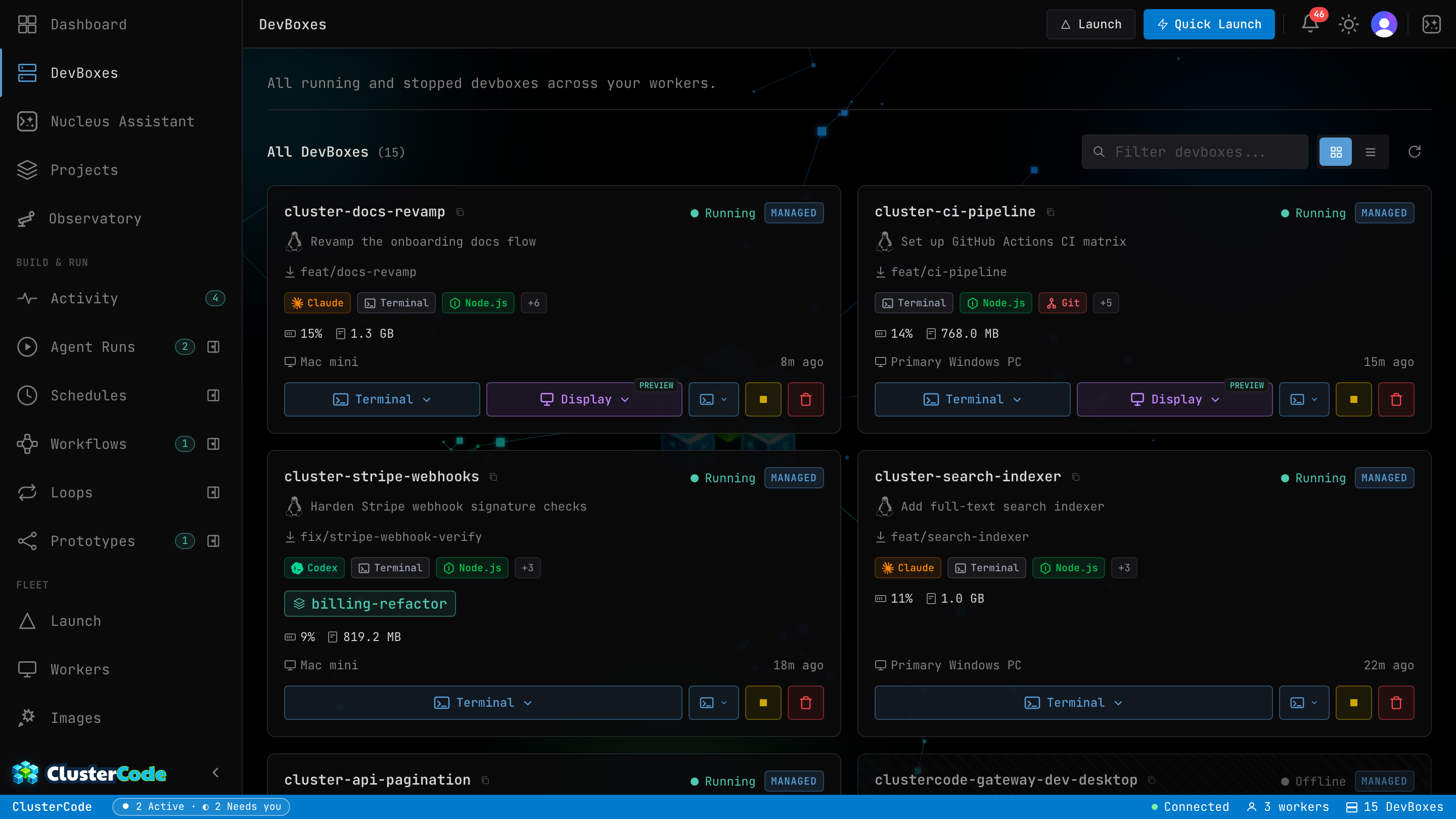Open Schedules in side panel icon
Viewport: 1456px width, 819px height.
[213, 395]
